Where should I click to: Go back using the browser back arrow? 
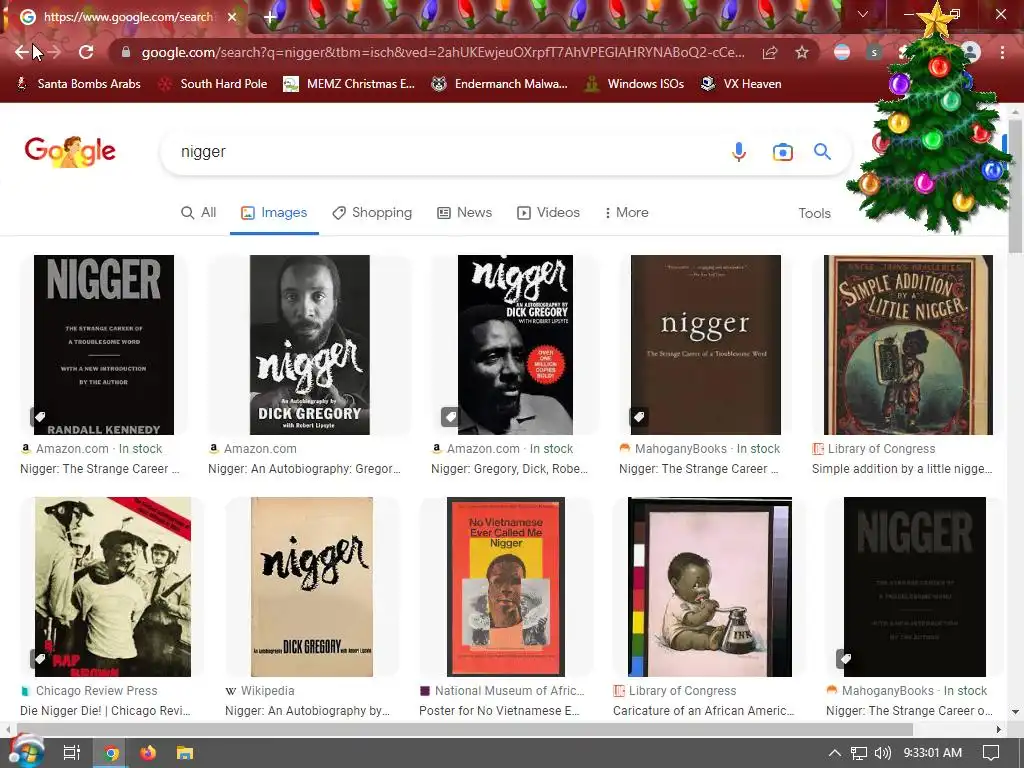point(22,52)
